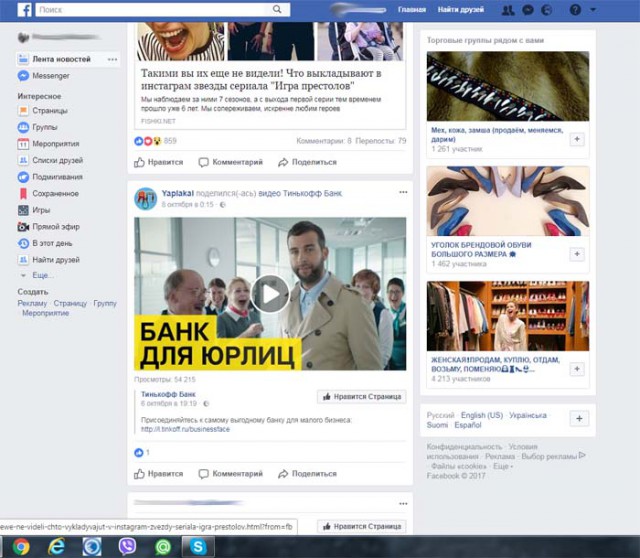The width and height of the screenshot is (640, 558).
Task: Open Комментарии: 8 count
Action: 324,141
